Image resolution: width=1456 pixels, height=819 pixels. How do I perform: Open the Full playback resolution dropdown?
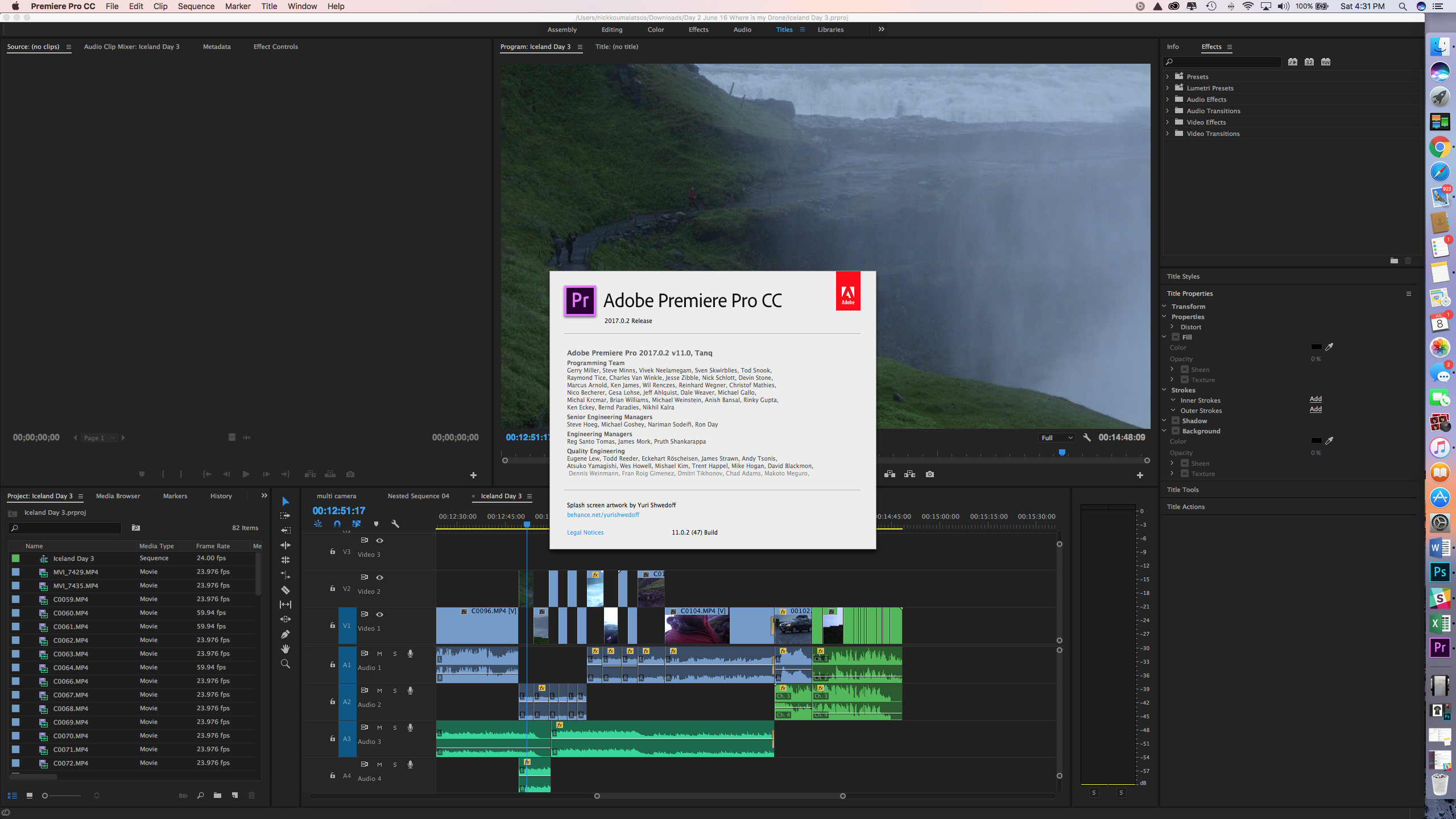(x=1056, y=437)
